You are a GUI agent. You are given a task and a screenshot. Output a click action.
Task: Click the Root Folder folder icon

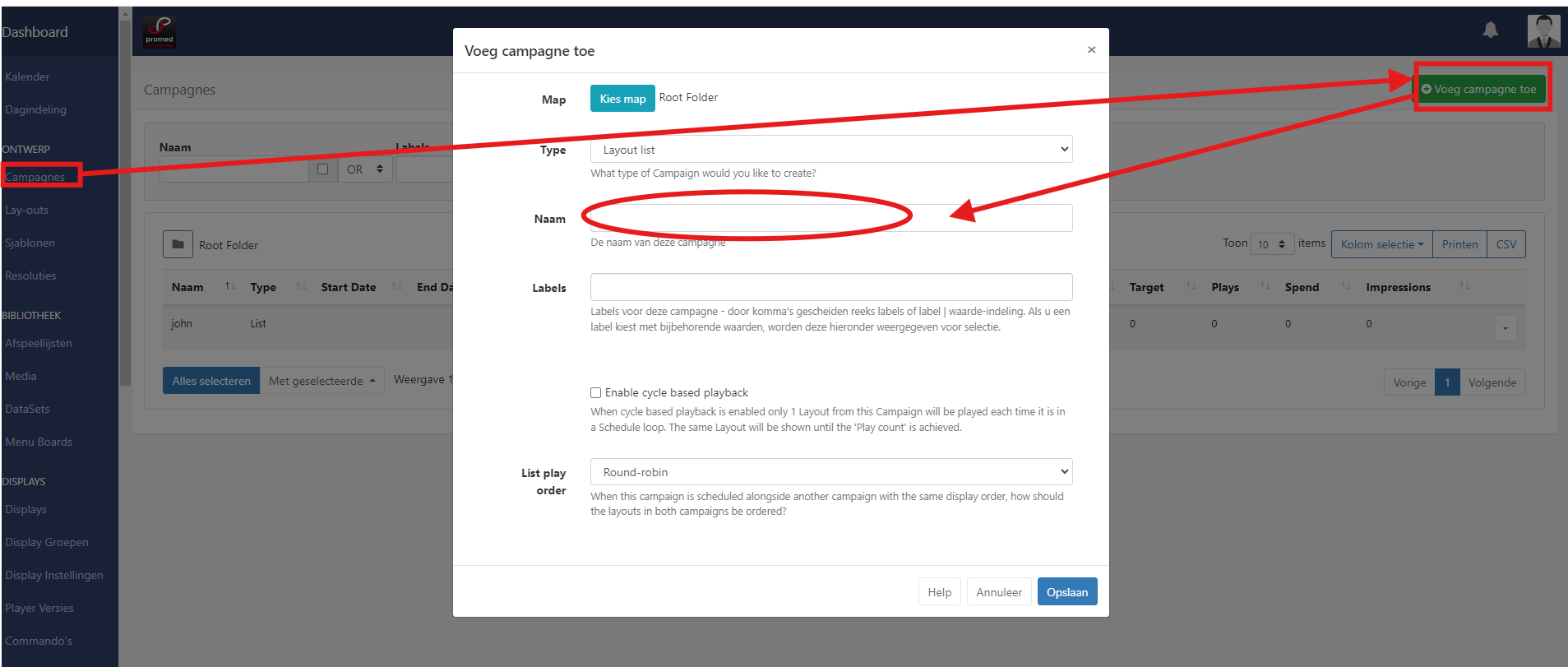178,244
